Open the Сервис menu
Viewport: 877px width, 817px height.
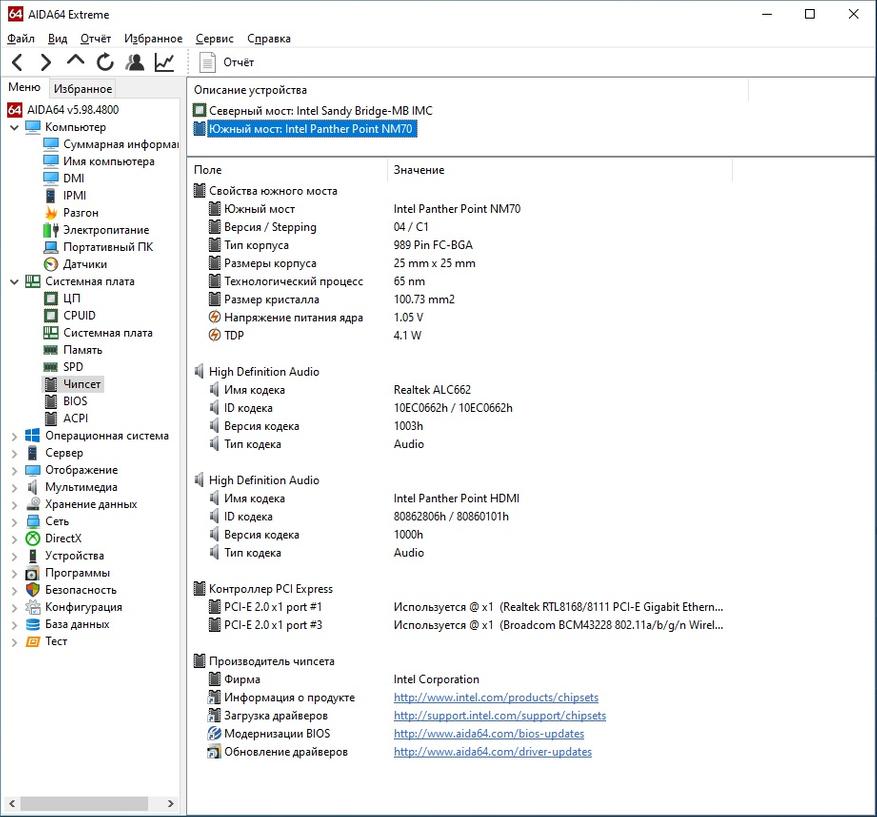[x=214, y=39]
